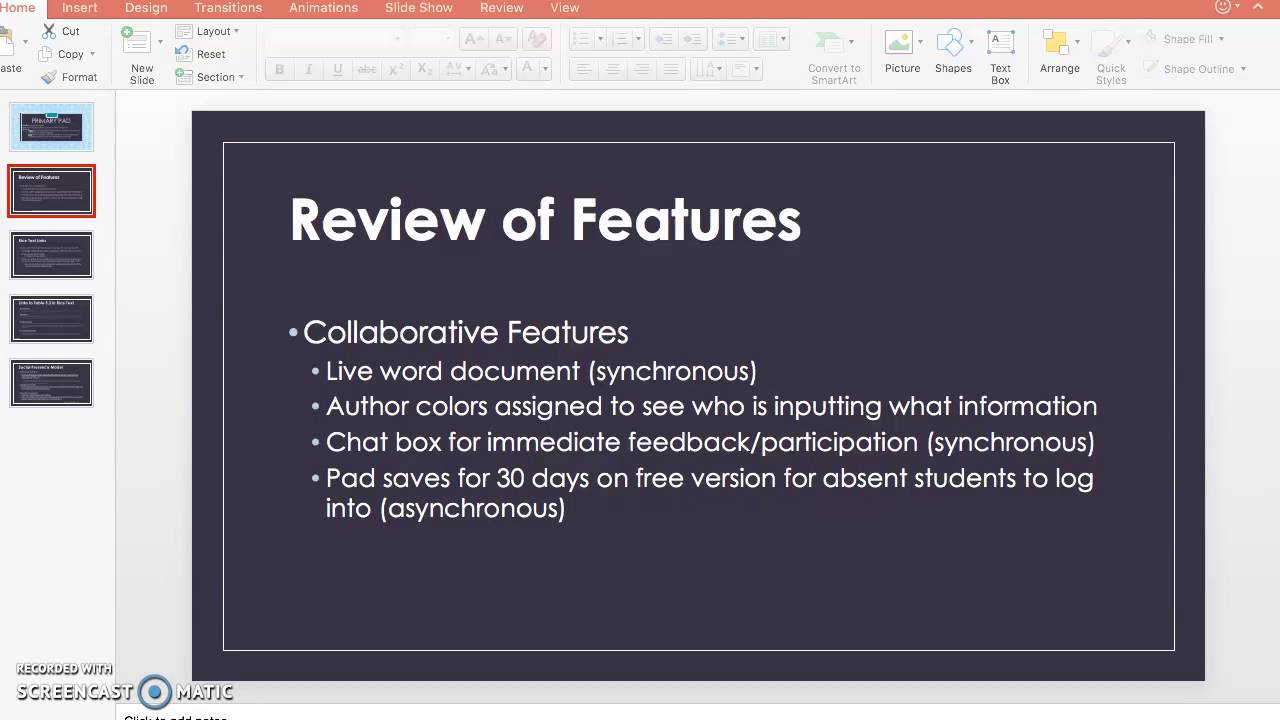Viewport: 1280px width, 720px height.
Task: Click the Align Text icon
Action: tap(742, 69)
